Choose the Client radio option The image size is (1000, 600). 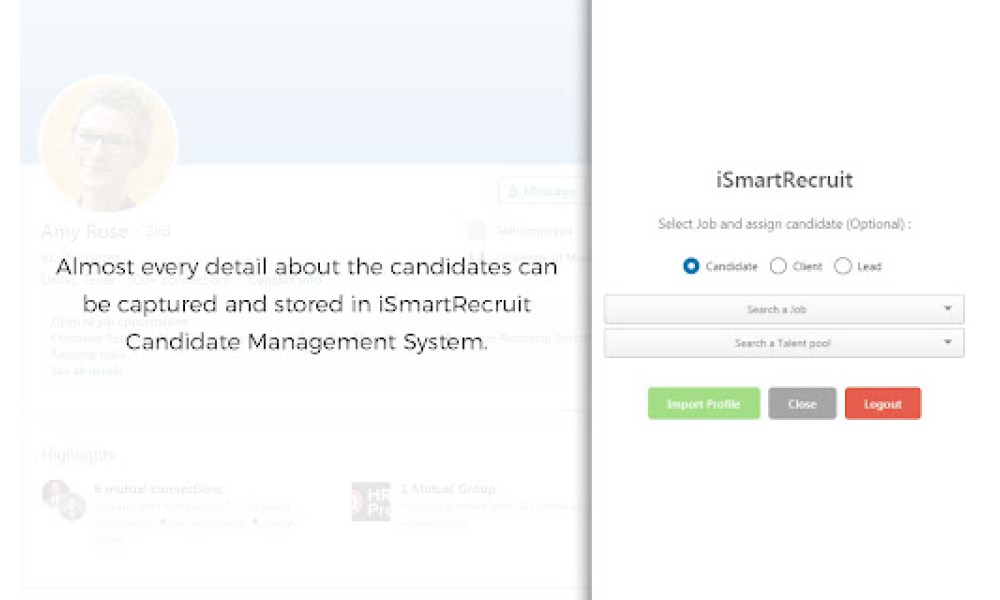[x=778, y=266]
